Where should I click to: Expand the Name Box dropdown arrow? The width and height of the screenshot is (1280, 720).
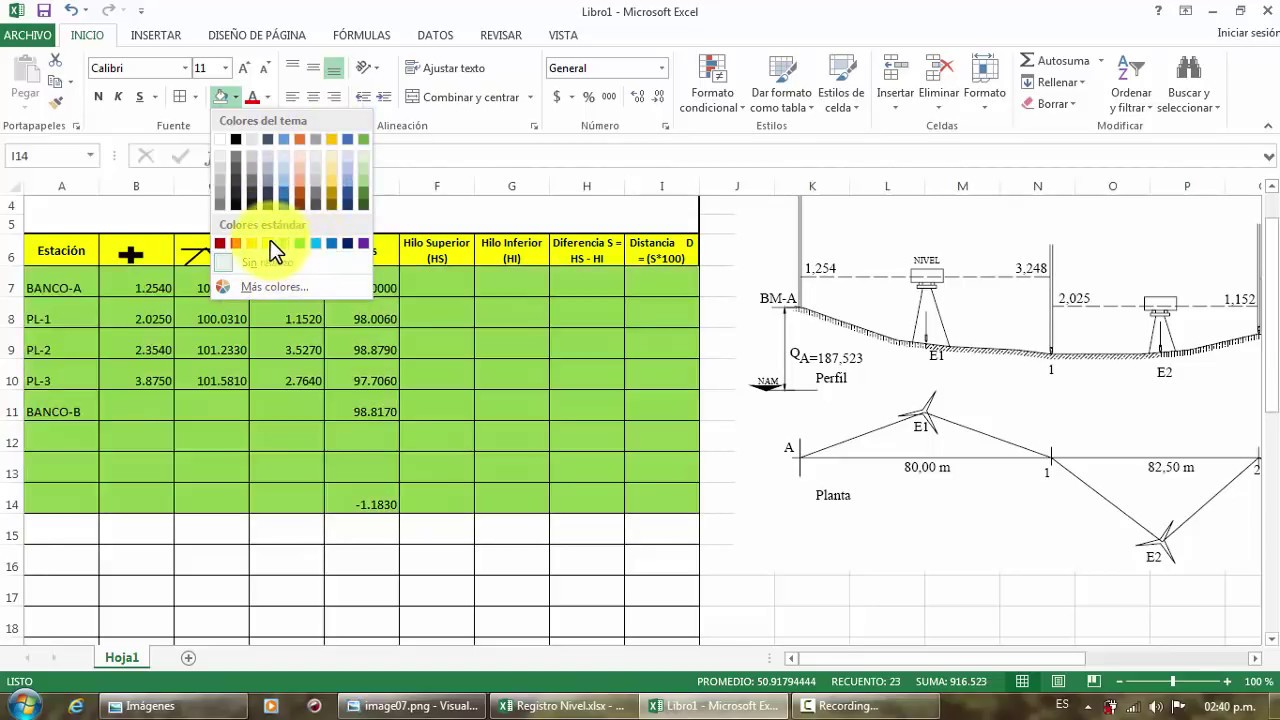point(90,156)
